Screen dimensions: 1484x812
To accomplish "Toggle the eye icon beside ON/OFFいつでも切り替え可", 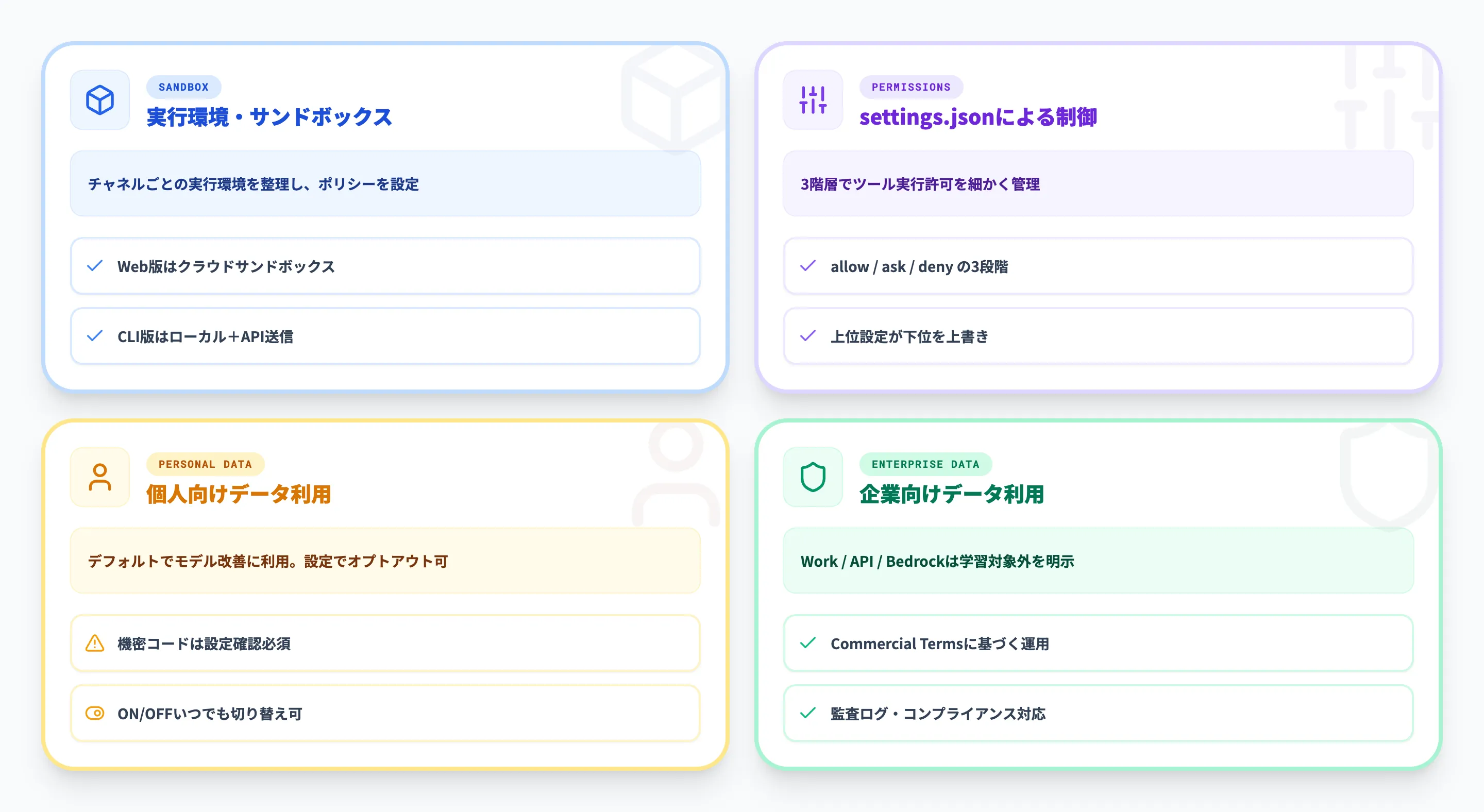I will (x=94, y=714).
